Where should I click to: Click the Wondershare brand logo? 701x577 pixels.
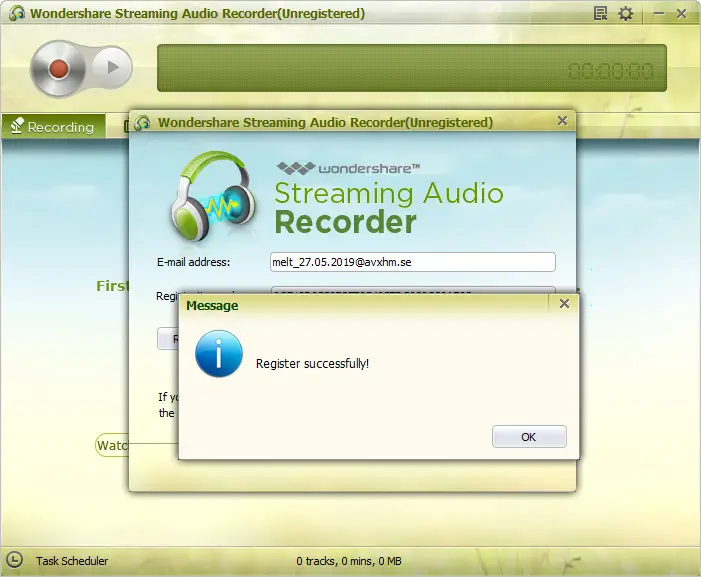348,168
